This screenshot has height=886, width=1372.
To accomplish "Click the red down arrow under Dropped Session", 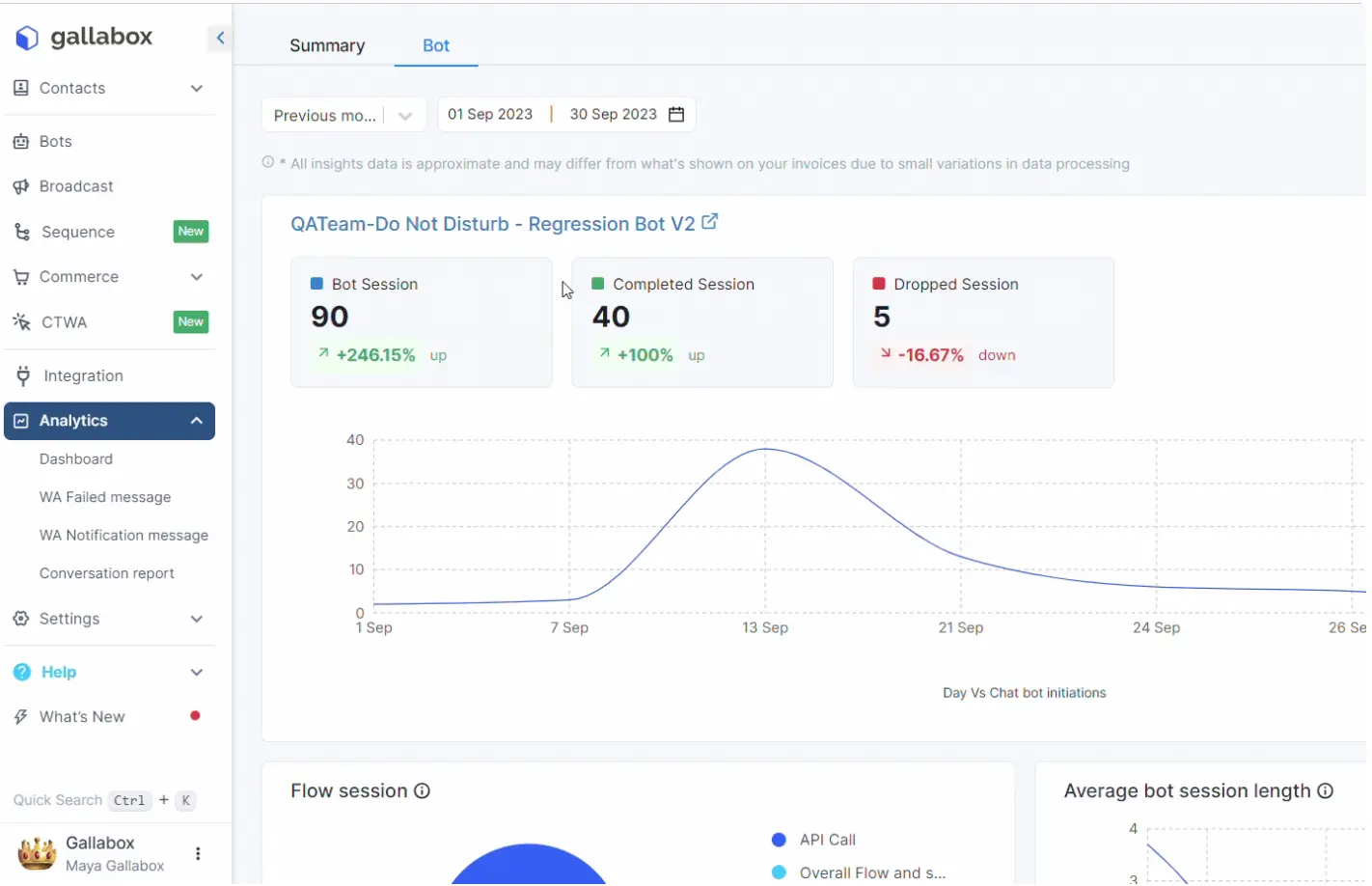I will pyautogui.click(x=885, y=354).
